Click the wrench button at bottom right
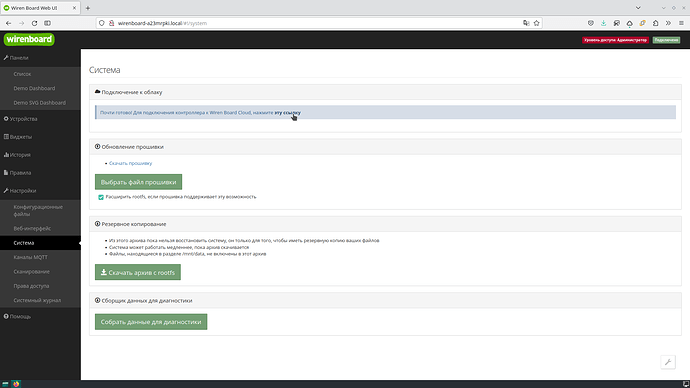The image size is (690, 388). 668,362
